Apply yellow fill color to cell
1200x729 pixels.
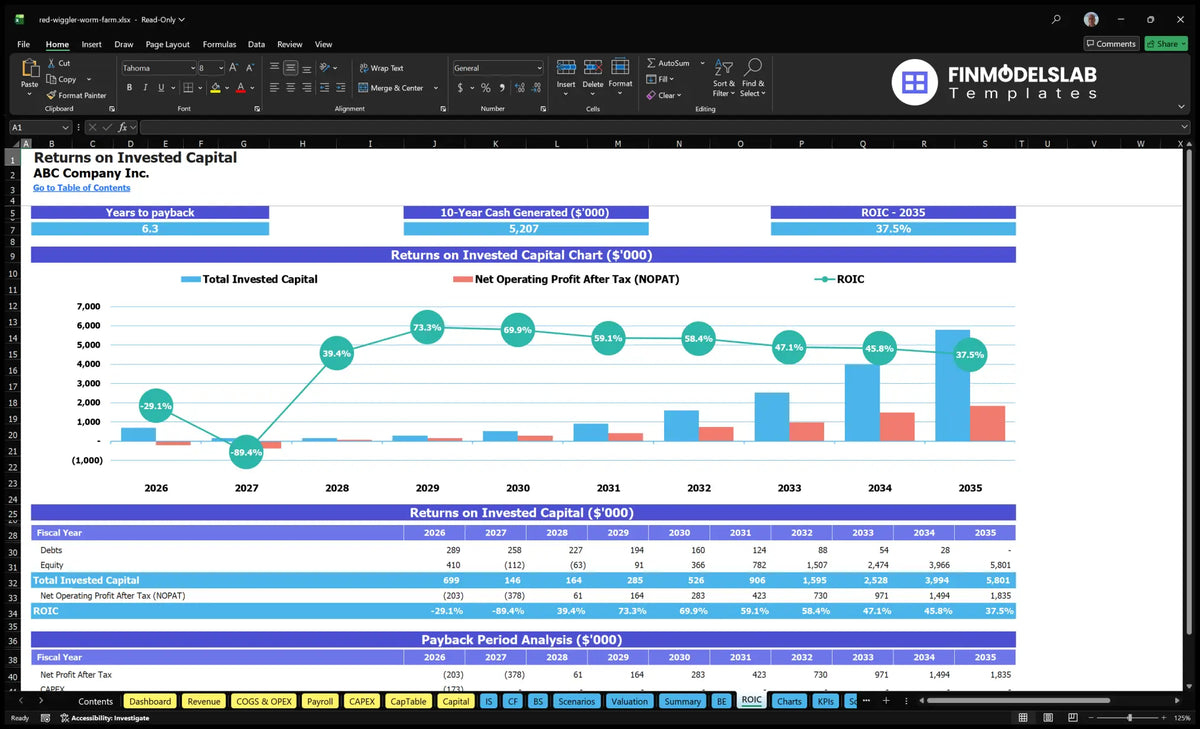(x=215, y=88)
